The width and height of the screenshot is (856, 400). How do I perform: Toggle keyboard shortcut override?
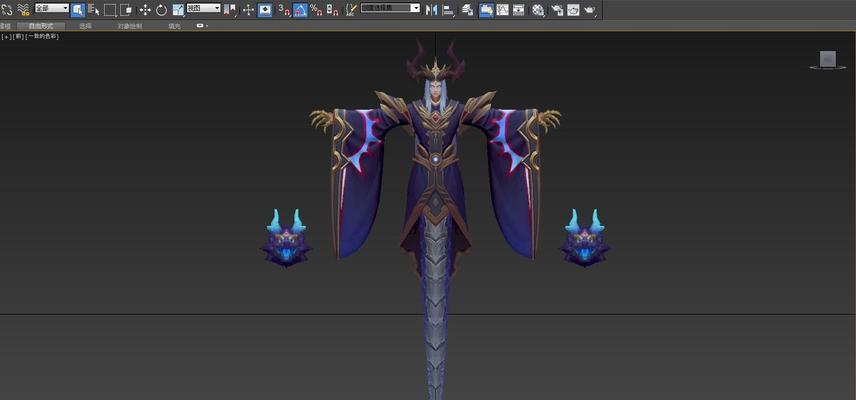(265, 9)
